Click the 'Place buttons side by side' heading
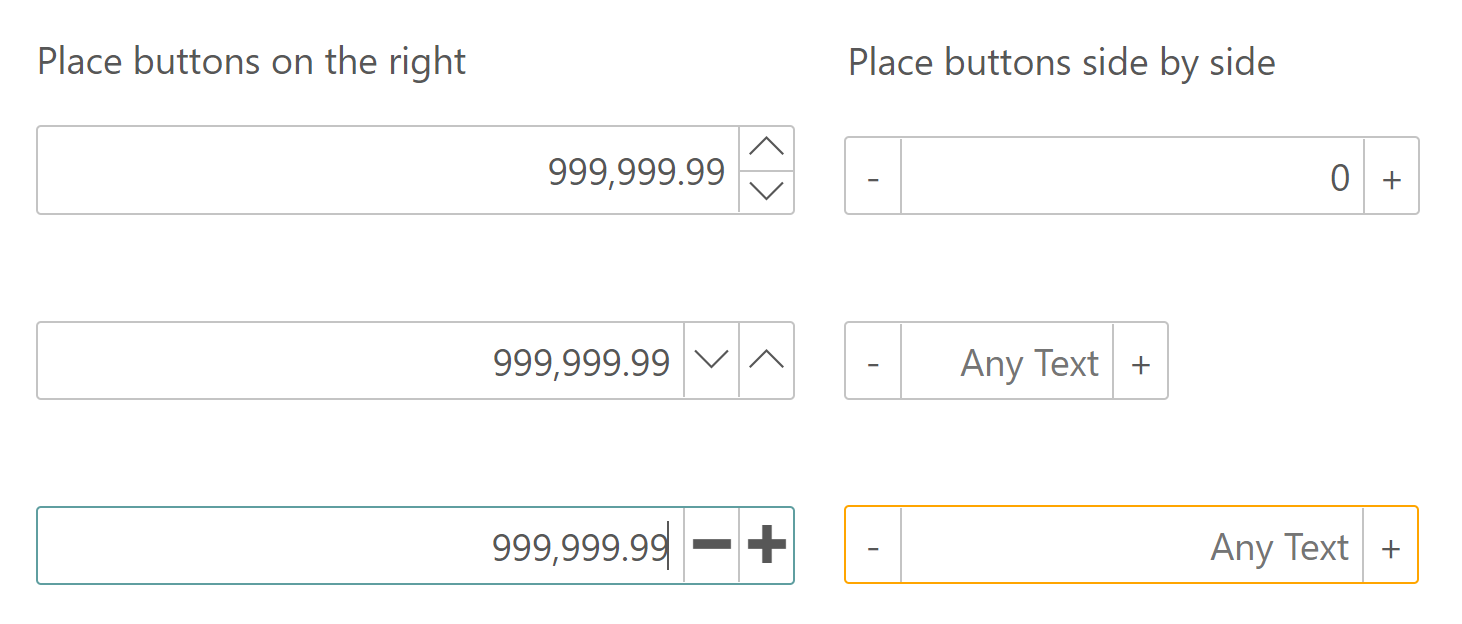Screen dimensions: 1462x624 point(1062,61)
